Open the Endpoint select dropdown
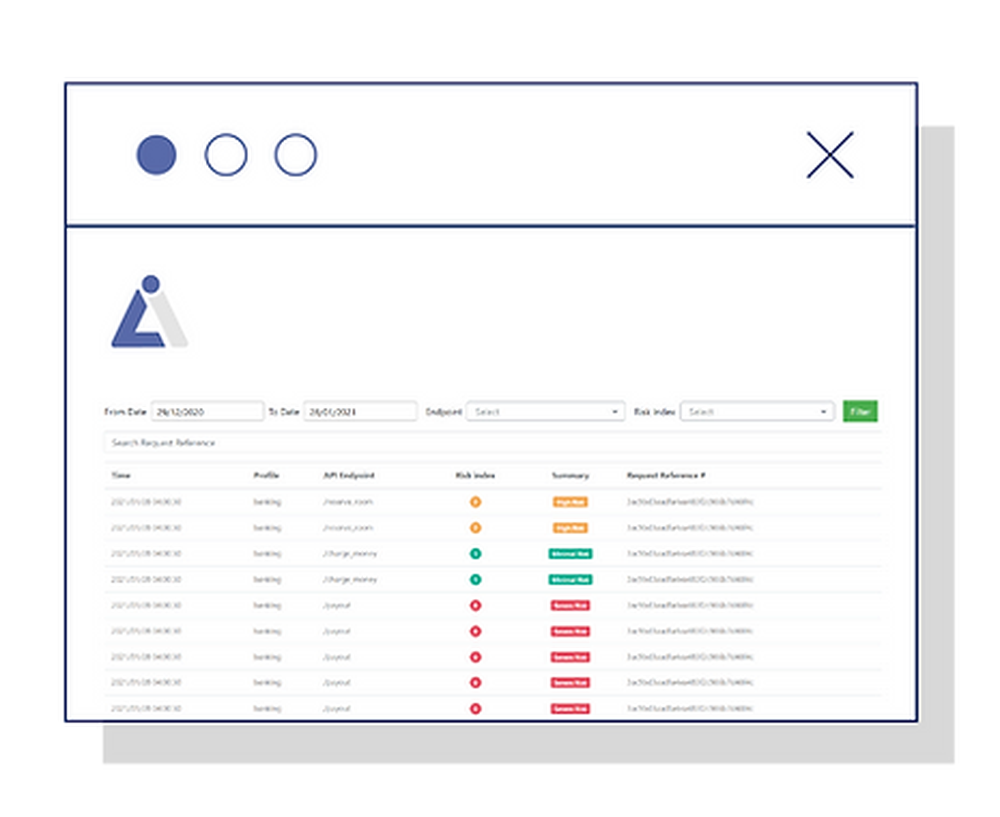Image resolution: width=1000 pixels, height=817 pixels. tap(545, 411)
